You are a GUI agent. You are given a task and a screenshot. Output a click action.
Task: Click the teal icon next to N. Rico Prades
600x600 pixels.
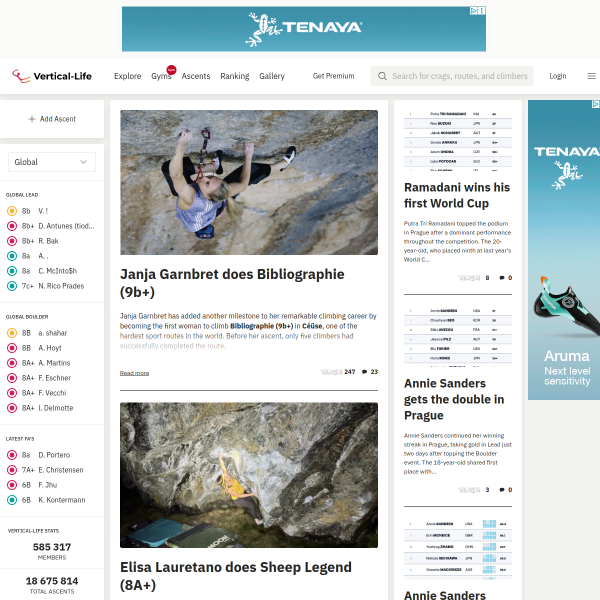point(12,286)
